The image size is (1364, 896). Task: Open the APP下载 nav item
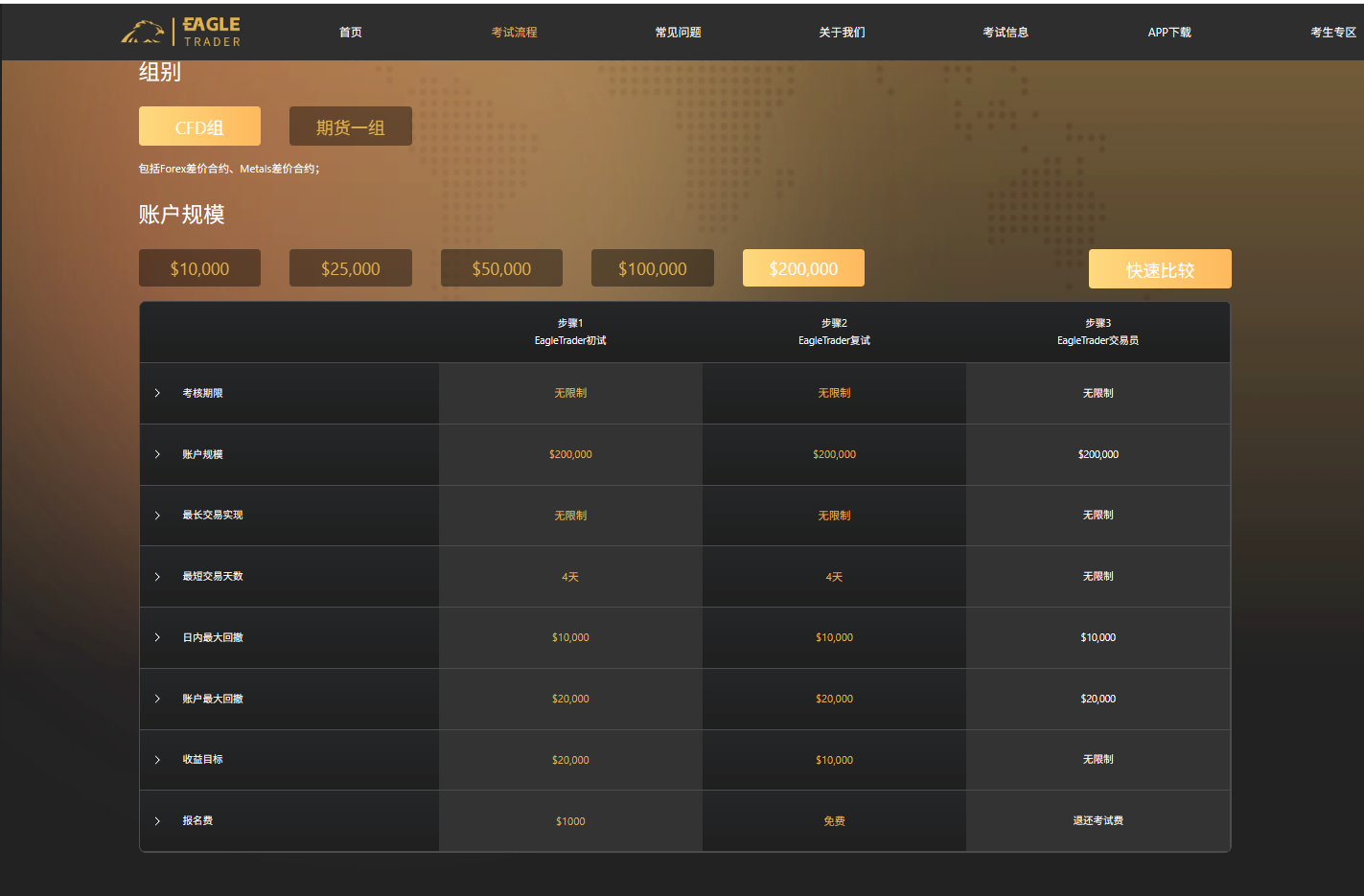[1169, 33]
